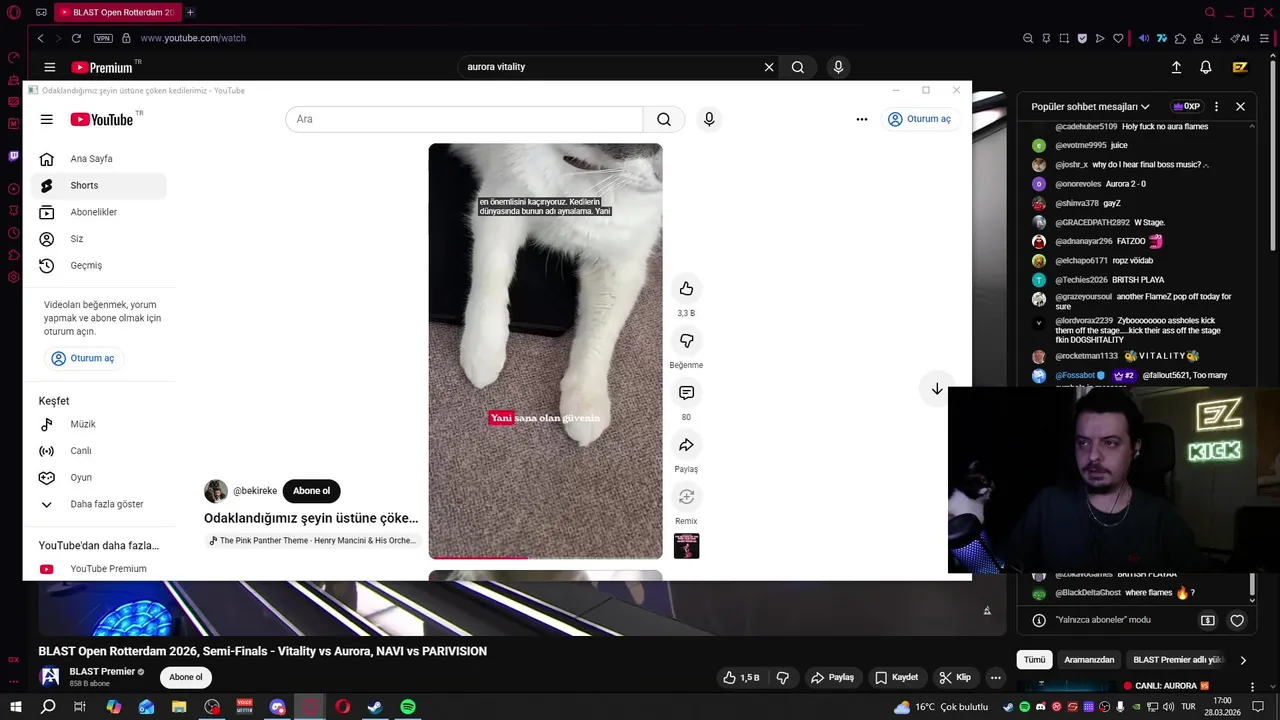
Task: Subscribe to BLAST Premier with Abone ol
Action: tap(186, 677)
